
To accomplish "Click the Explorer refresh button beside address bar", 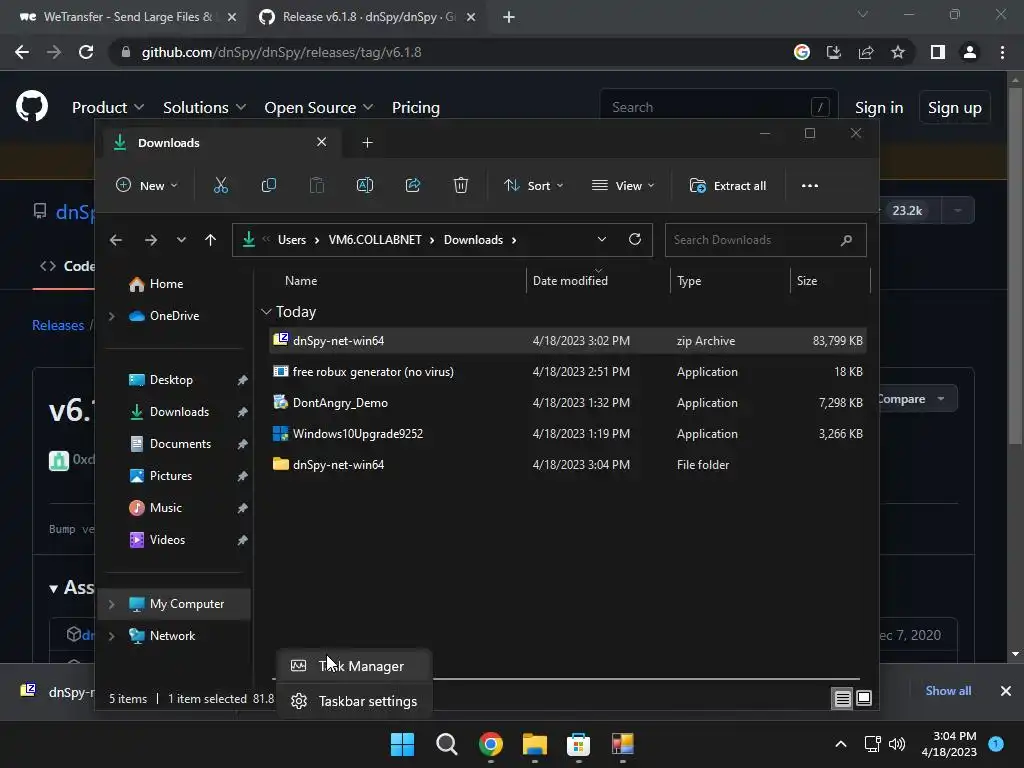I will click(635, 240).
